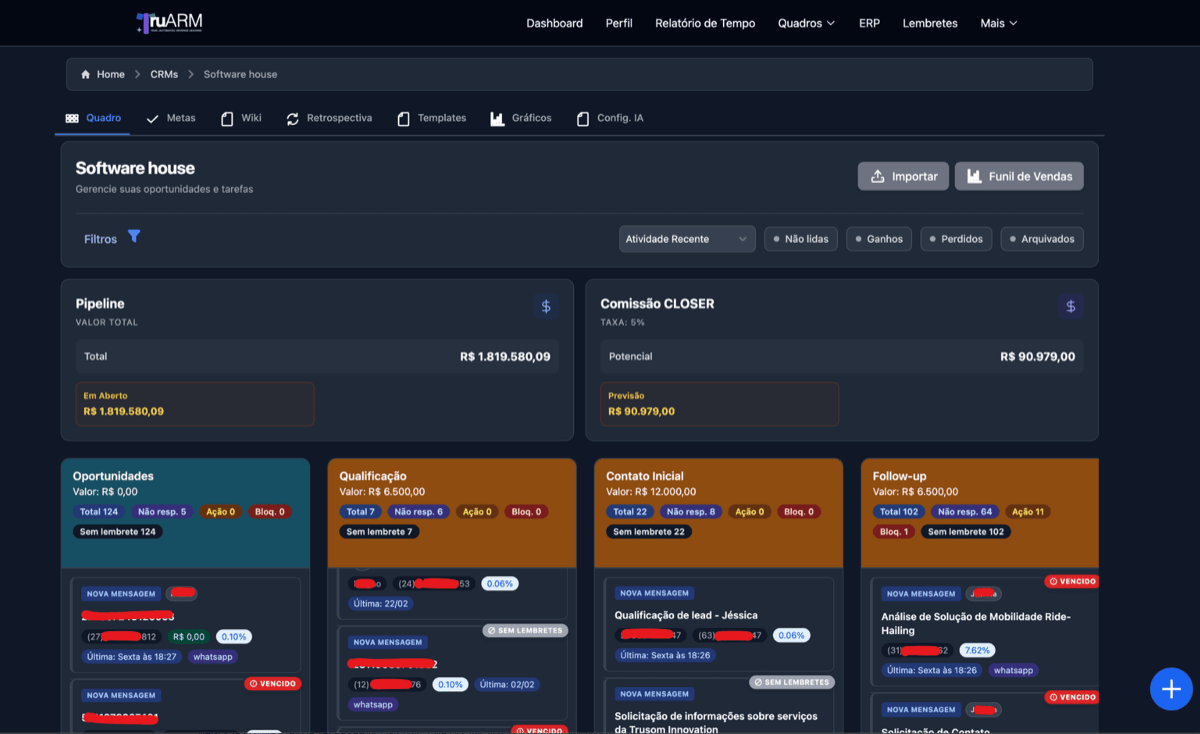The height and width of the screenshot is (734, 1200).
Task: Open Lembretes in the navigation bar
Action: pos(930,23)
